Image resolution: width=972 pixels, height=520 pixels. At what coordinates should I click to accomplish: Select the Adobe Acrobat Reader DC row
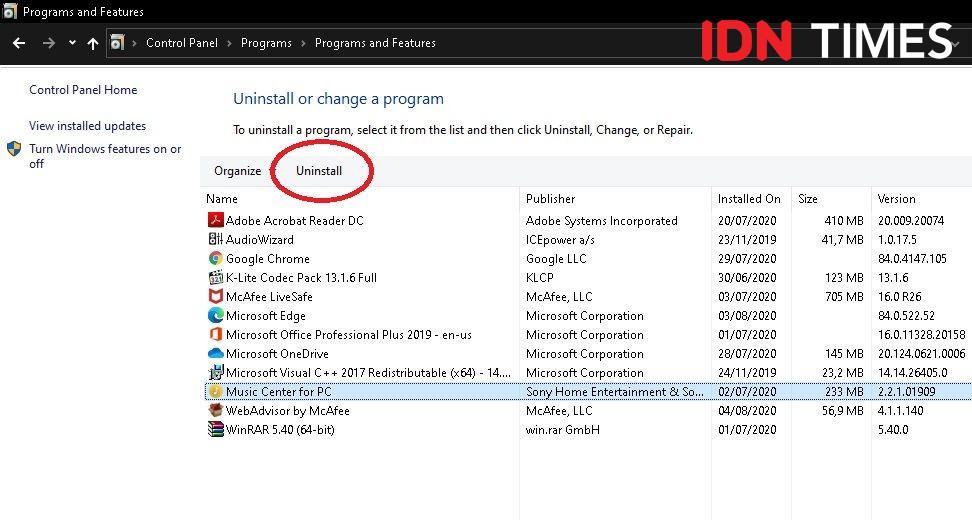[588, 221]
